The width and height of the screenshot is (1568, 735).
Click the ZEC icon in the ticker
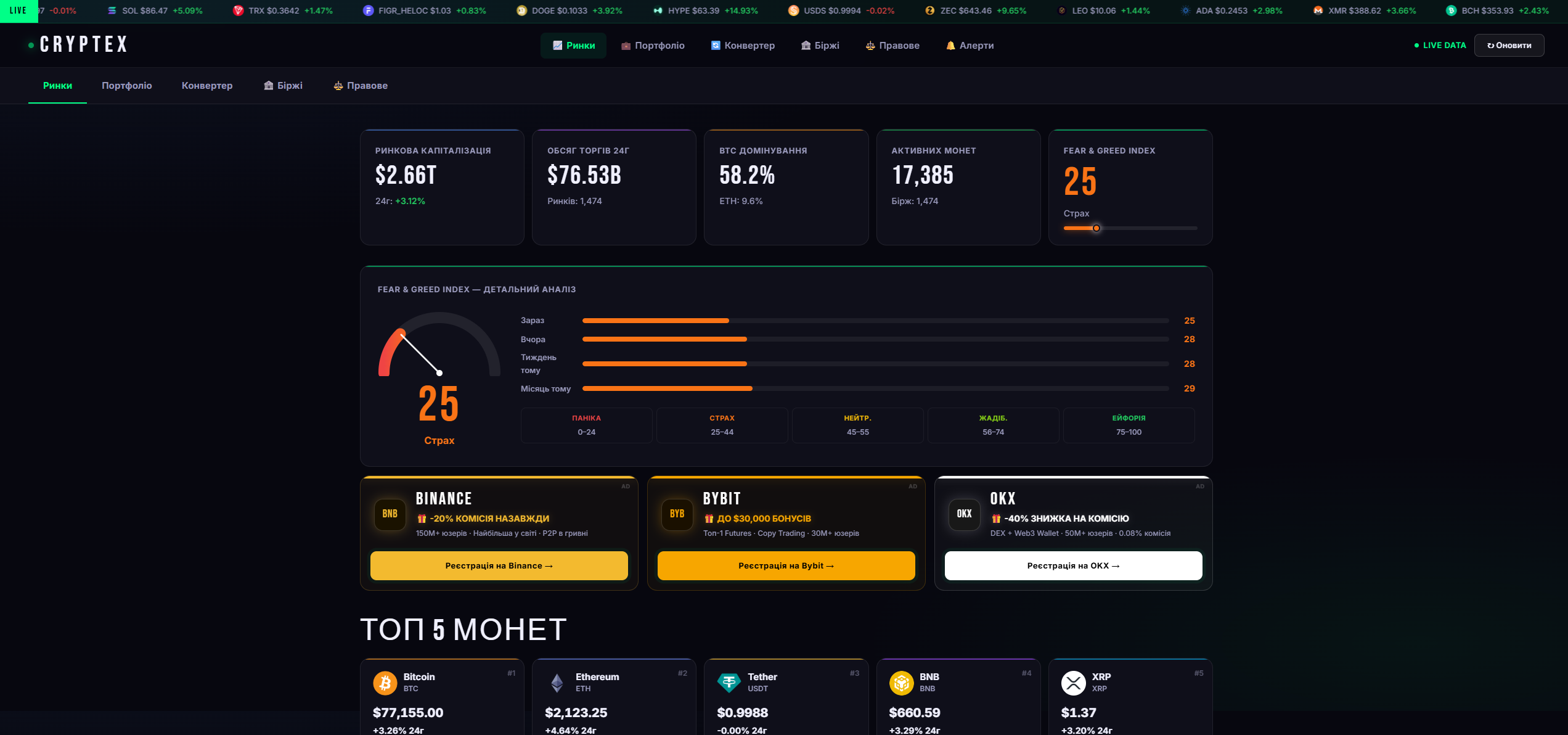click(x=930, y=10)
